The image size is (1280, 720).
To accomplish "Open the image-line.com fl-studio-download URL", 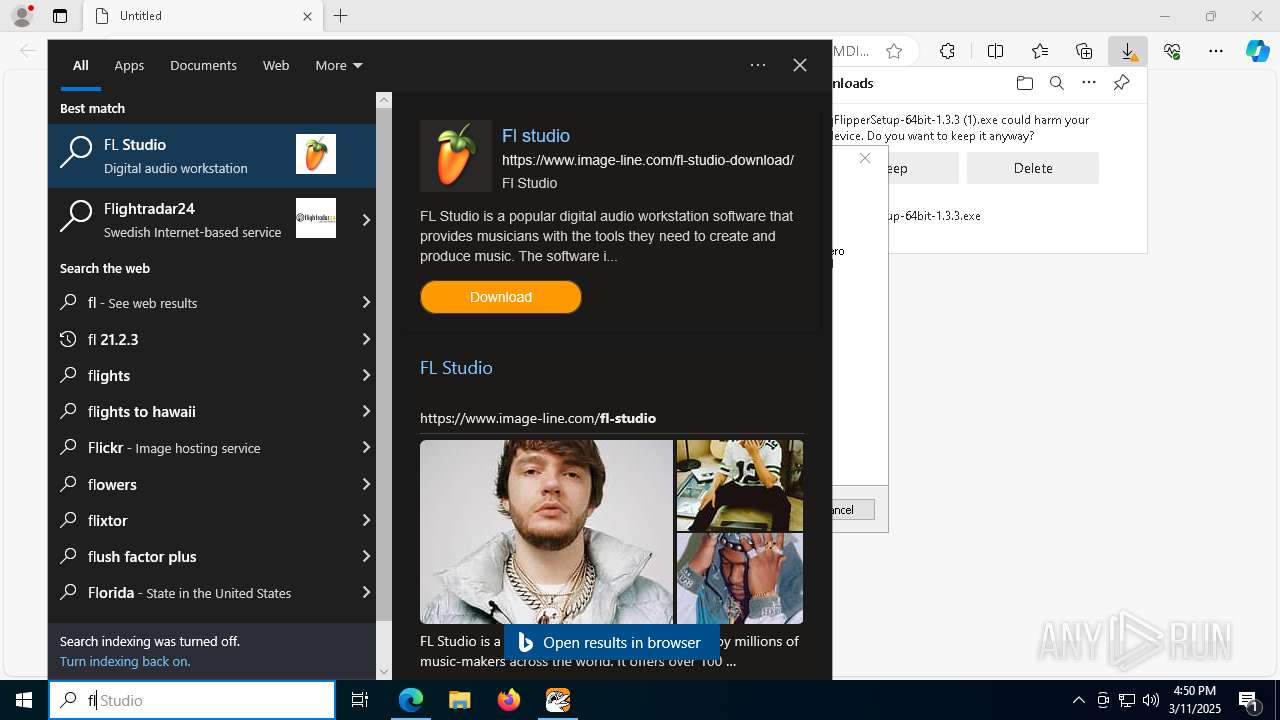I will click(x=648, y=160).
